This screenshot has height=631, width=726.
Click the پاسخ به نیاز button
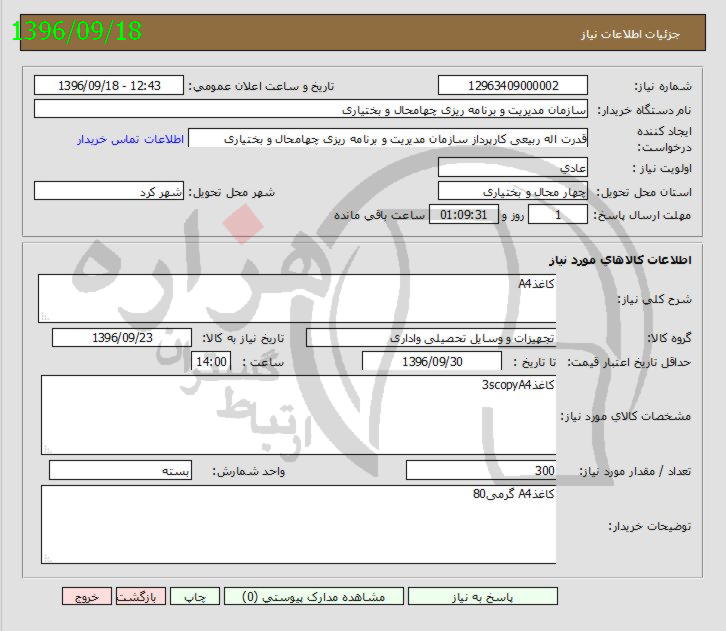[482, 596]
